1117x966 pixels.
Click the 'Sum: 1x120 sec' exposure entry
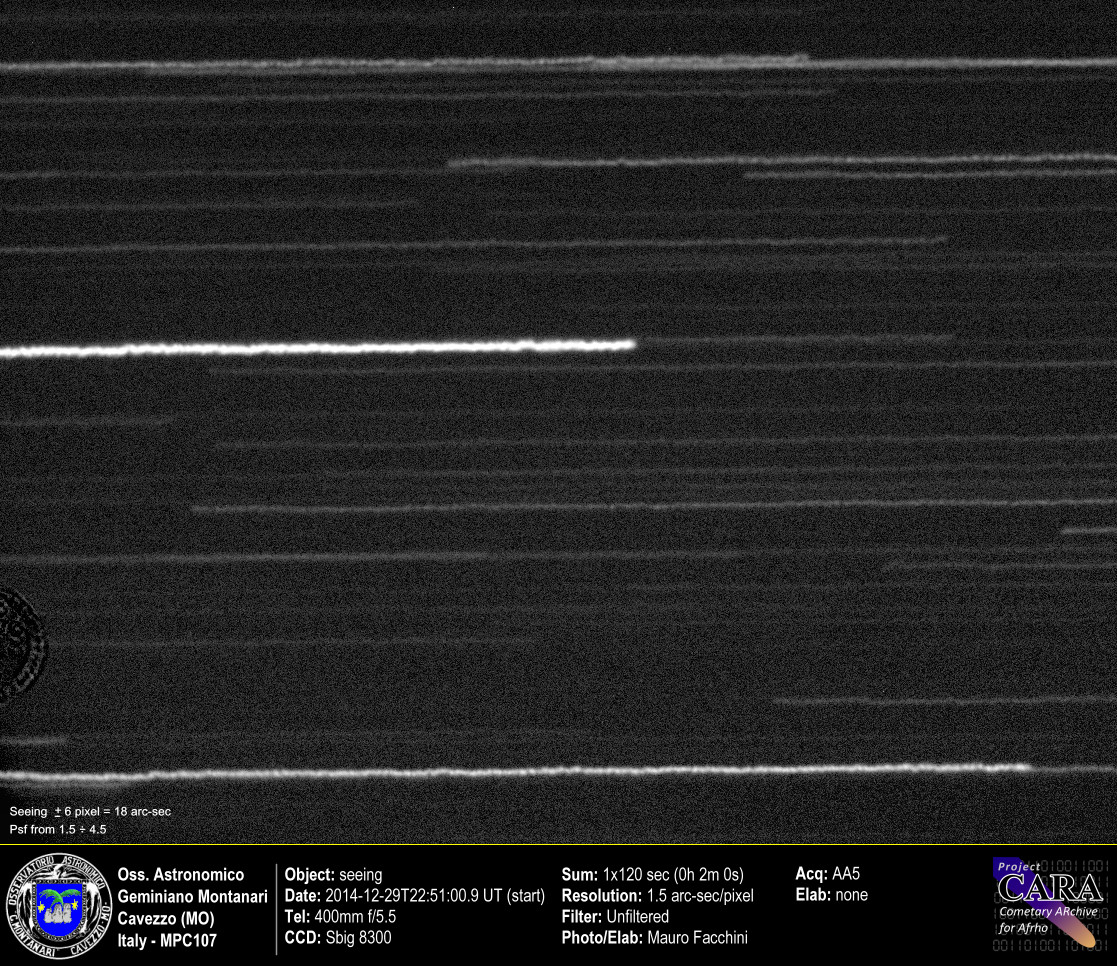click(652, 875)
